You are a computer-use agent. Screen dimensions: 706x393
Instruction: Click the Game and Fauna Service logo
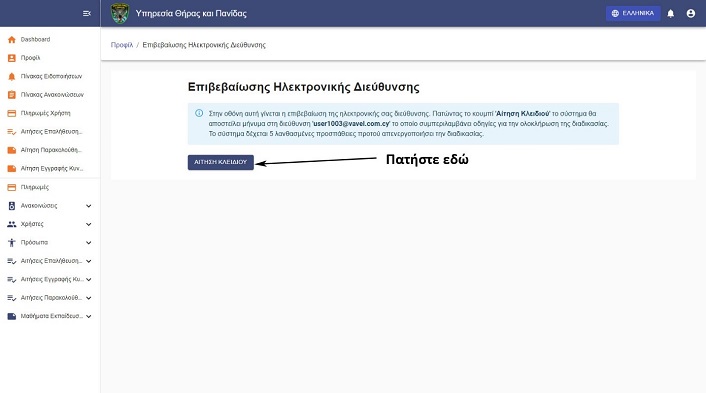[x=120, y=14]
